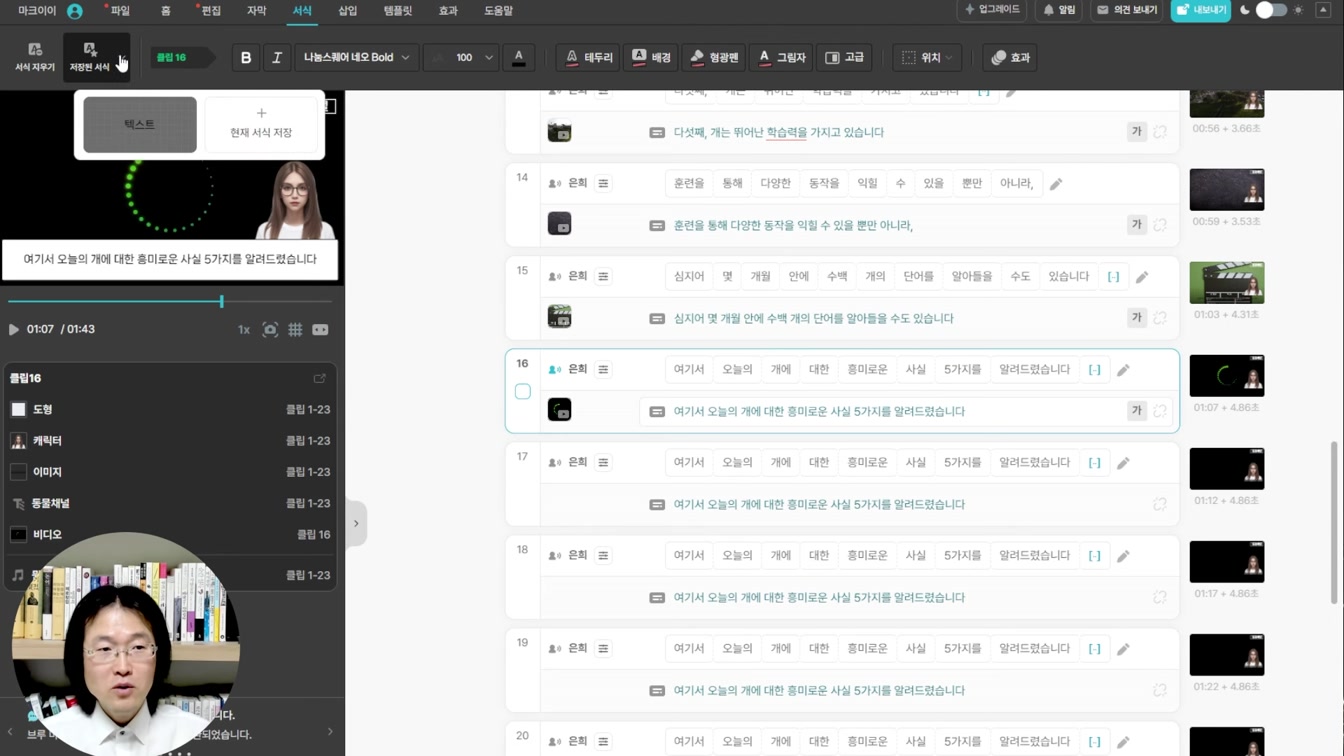Seek on the preview progress bar
This screenshot has height=756, width=1344.
coord(170,301)
